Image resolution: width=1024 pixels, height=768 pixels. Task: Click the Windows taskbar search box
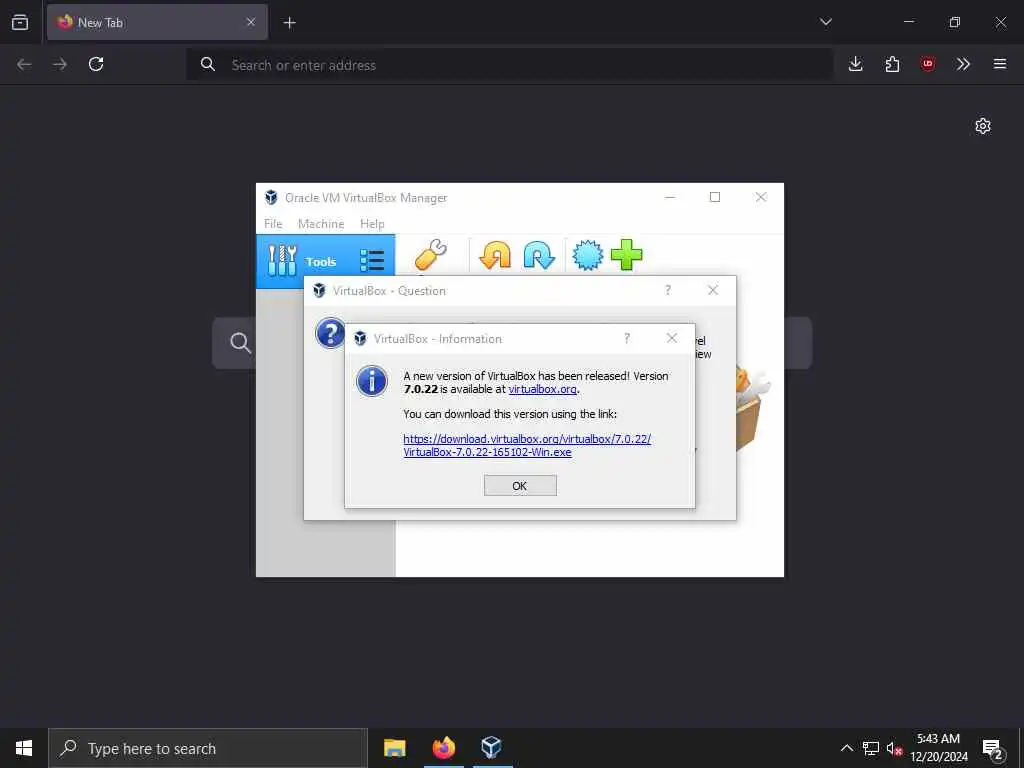pos(208,748)
